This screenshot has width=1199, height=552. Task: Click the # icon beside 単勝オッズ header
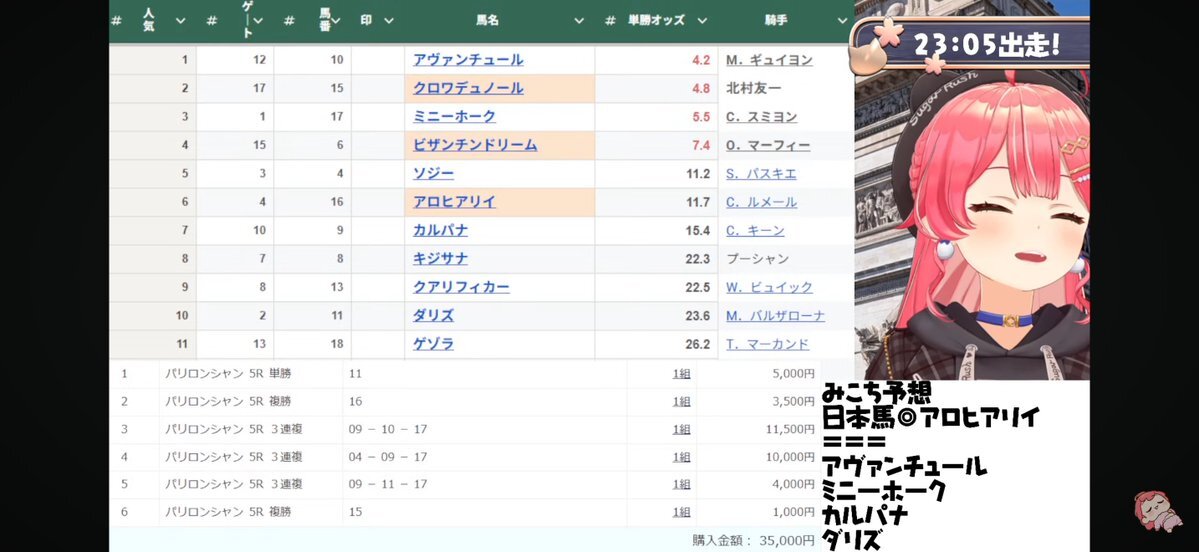[x=610, y=21]
